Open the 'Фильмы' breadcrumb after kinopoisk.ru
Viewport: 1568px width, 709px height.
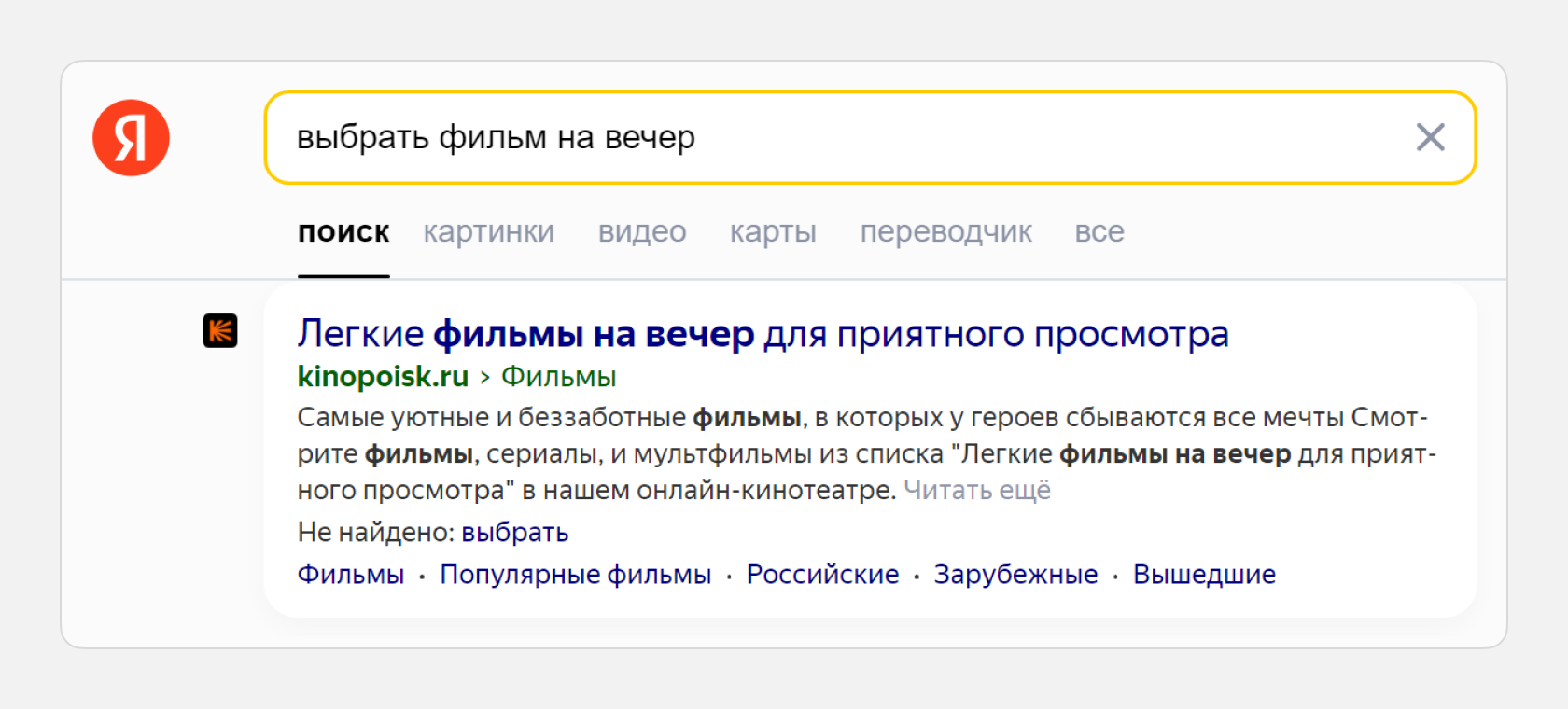(558, 377)
